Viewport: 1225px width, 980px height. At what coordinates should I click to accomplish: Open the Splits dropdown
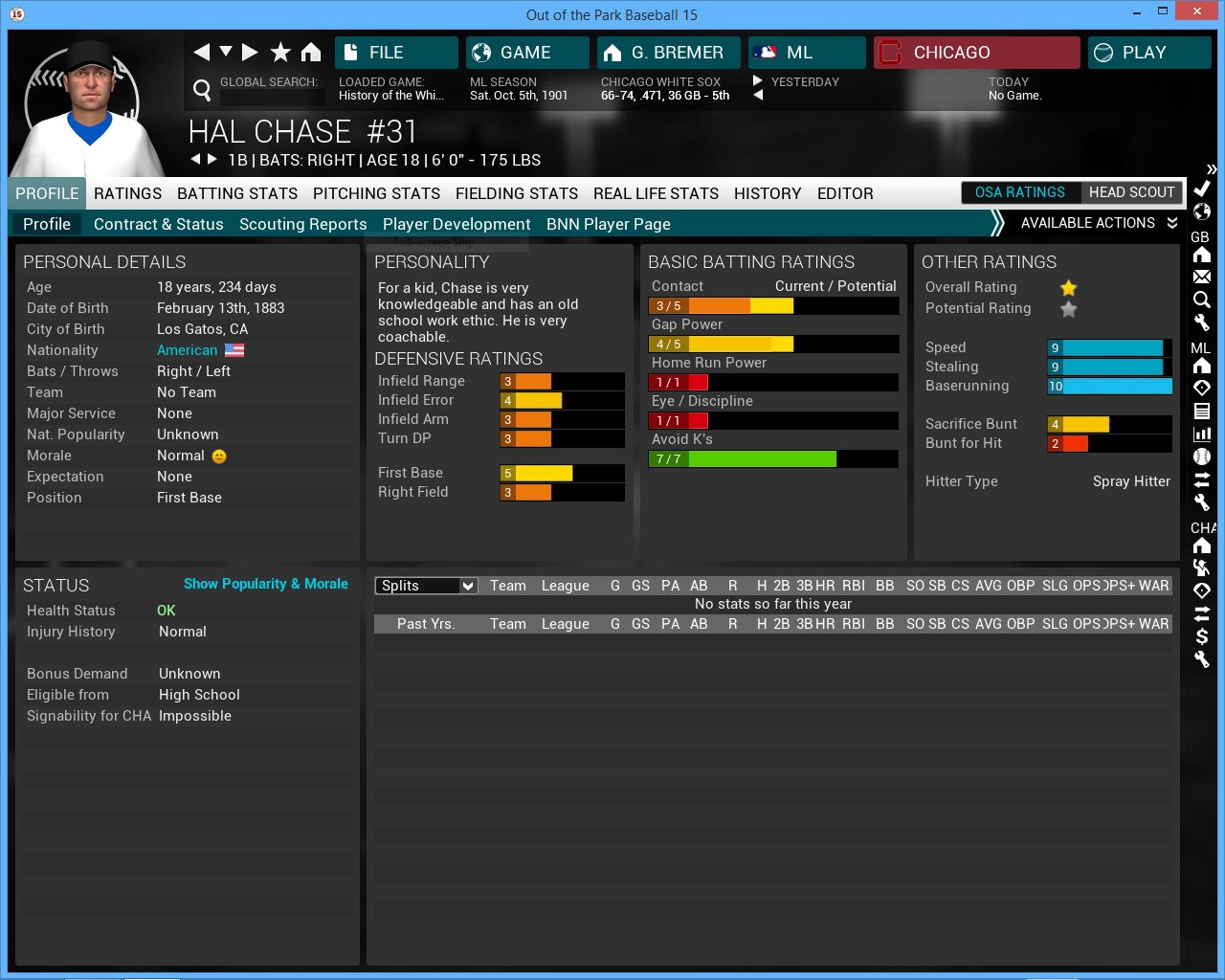(426, 586)
